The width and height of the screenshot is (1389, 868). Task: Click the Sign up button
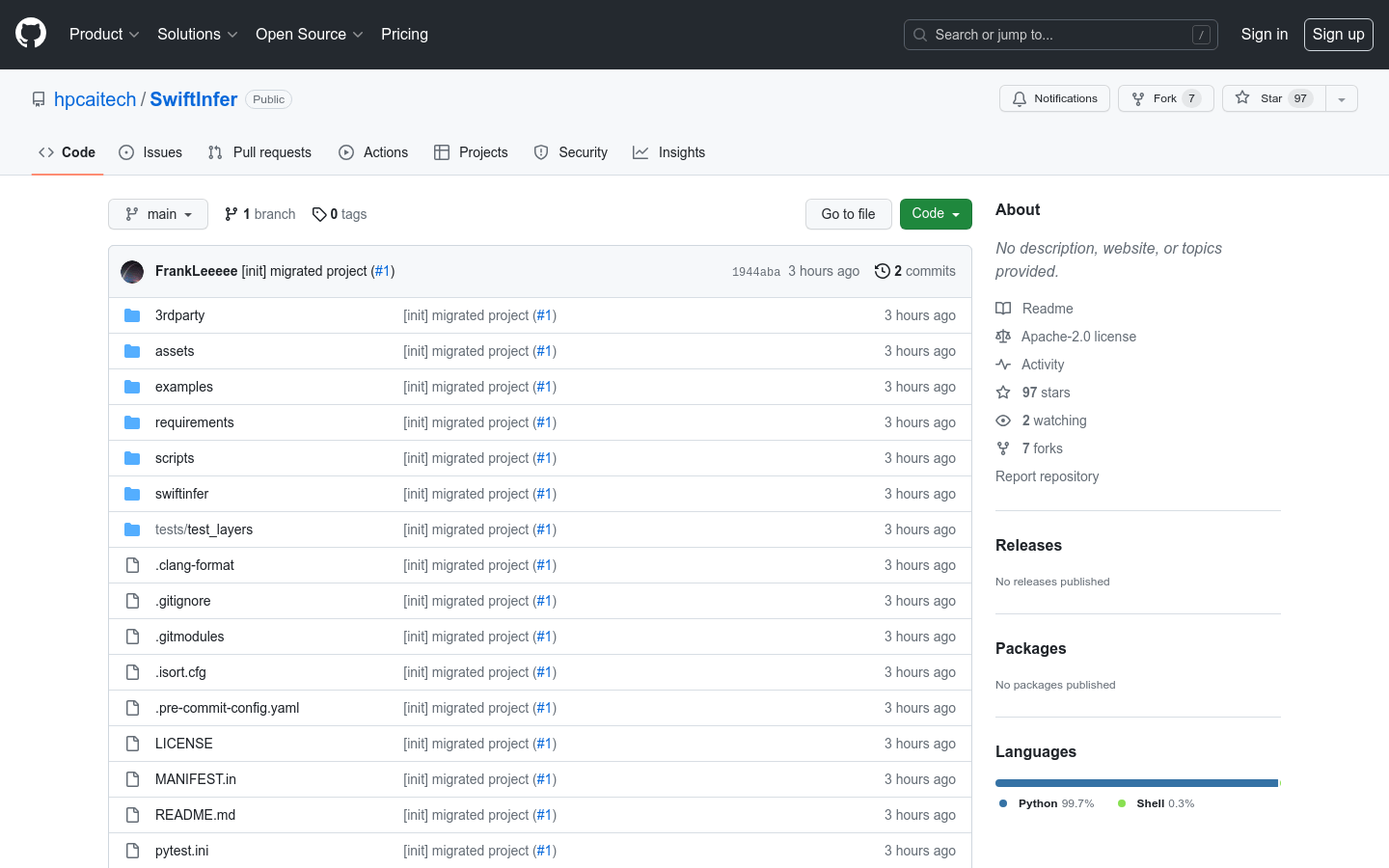tap(1339, 34)
